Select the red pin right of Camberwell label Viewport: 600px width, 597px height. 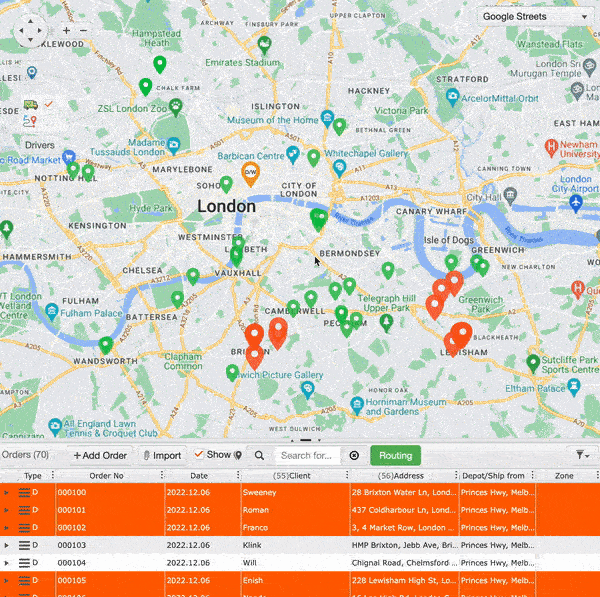tap(278, 333)
